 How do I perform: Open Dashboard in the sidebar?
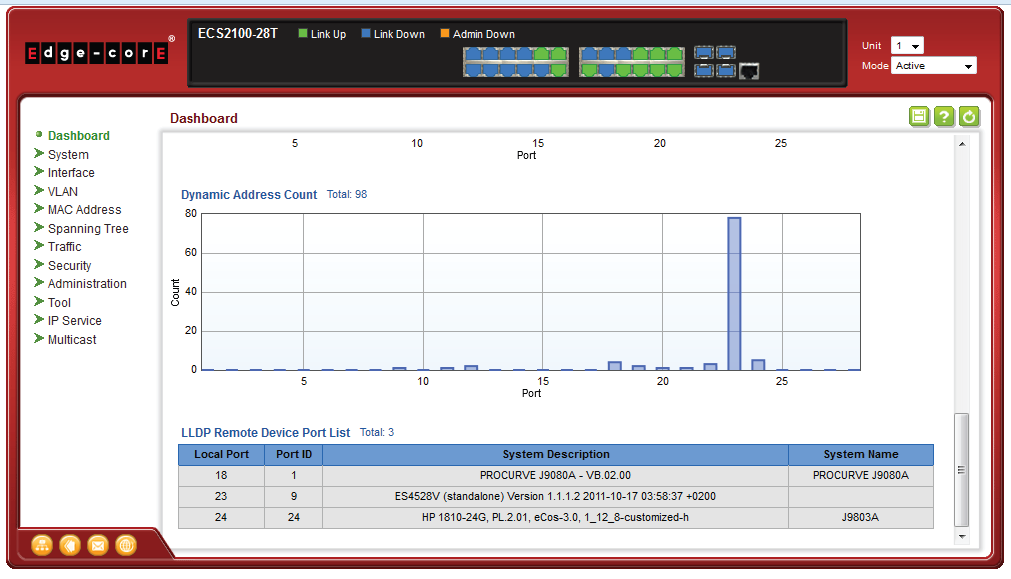point(79,135)
